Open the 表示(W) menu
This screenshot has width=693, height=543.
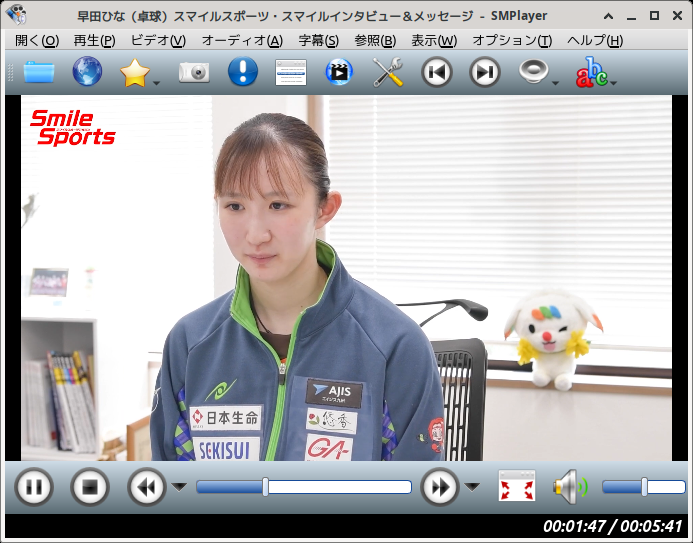pos(434,41)
